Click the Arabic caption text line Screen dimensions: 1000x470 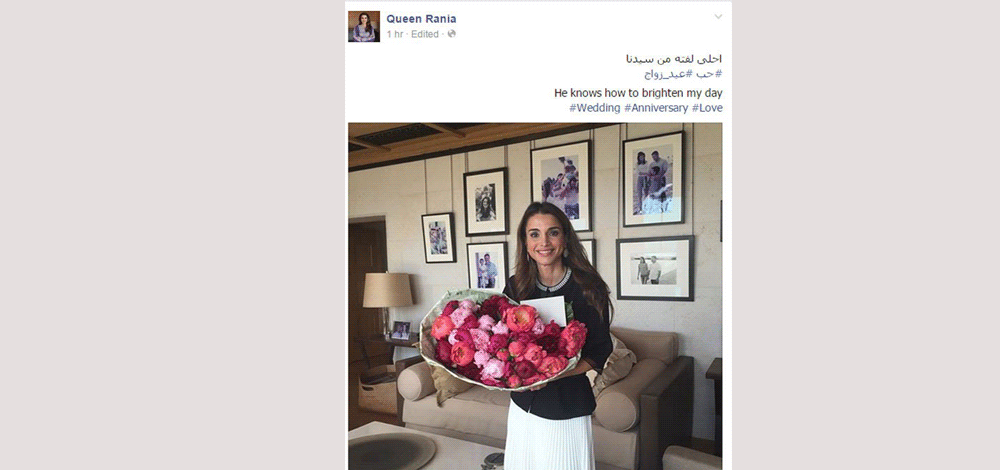click(x=674, y=59)
